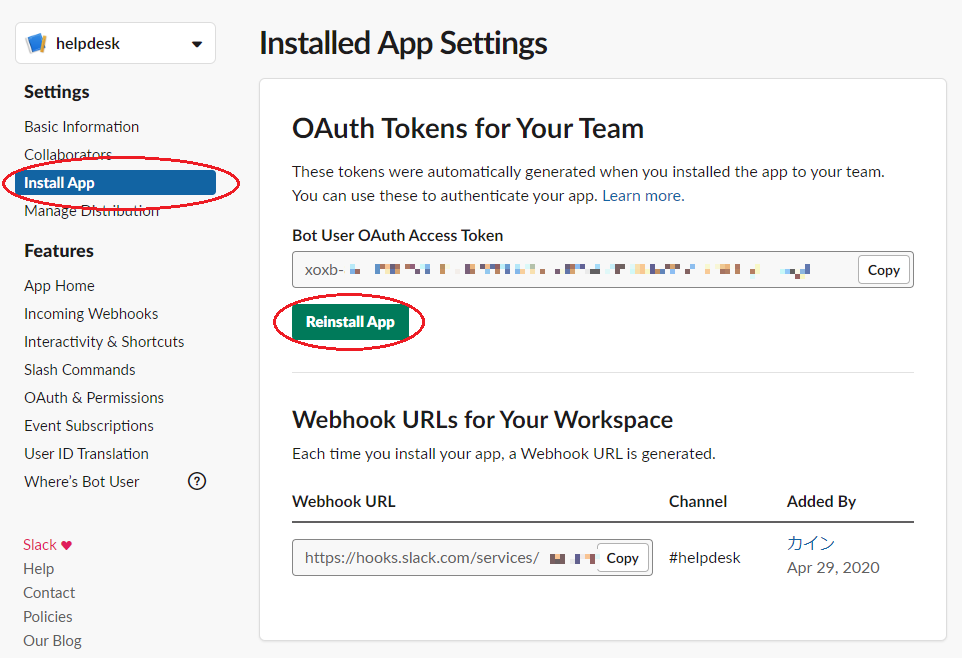Open help icon beside Where's Bot User

coord(197,481)
